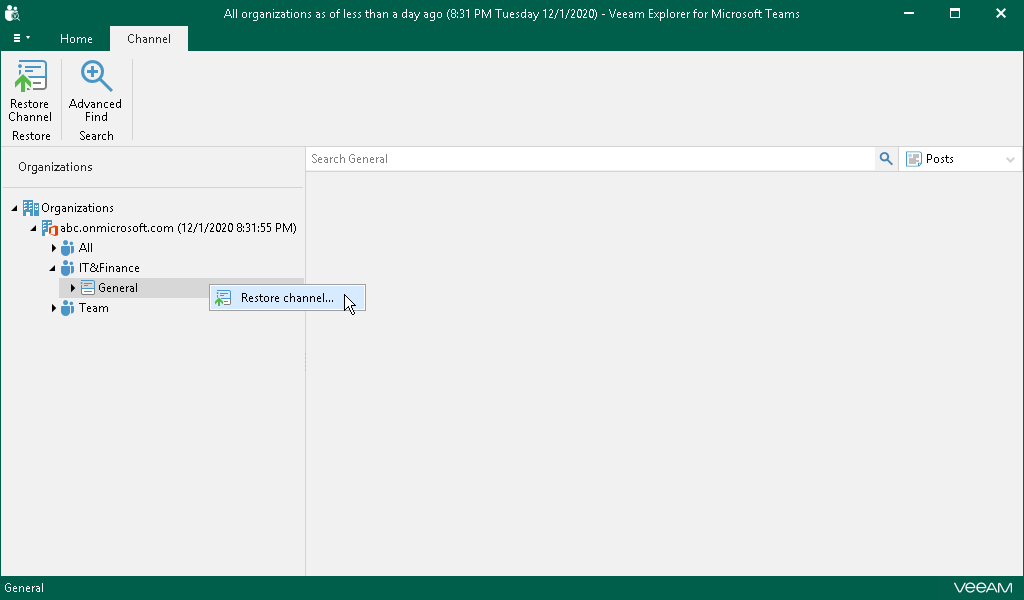The image size is (1024, 600).
Task: Click the Restore group label in ribbon
Action: (31, 136)
